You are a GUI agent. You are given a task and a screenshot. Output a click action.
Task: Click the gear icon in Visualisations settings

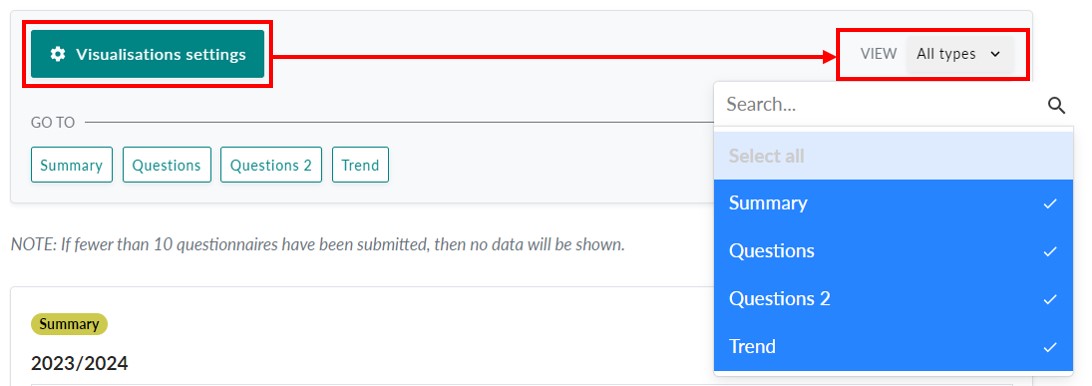(58, 54)
